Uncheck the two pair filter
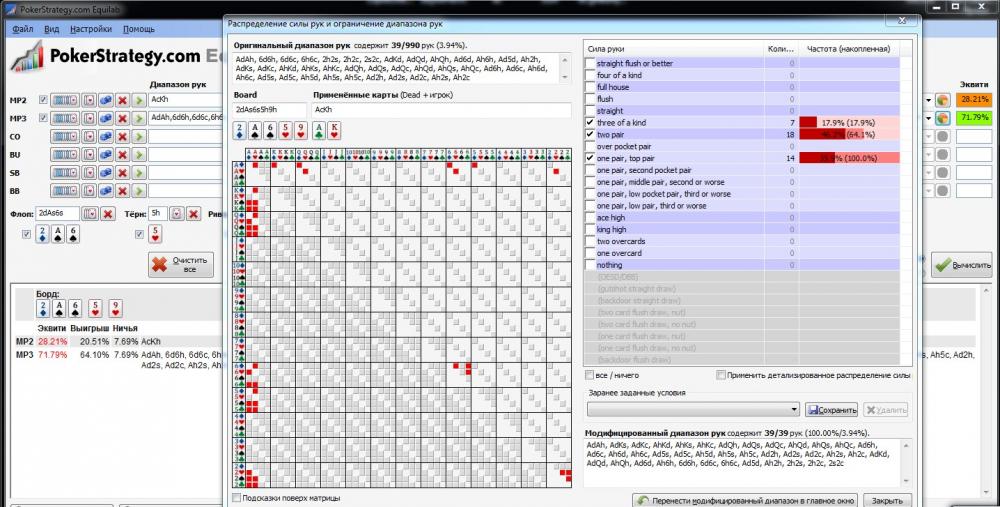1000x507 pixels. pyautogui.click(x=590, y=135)
